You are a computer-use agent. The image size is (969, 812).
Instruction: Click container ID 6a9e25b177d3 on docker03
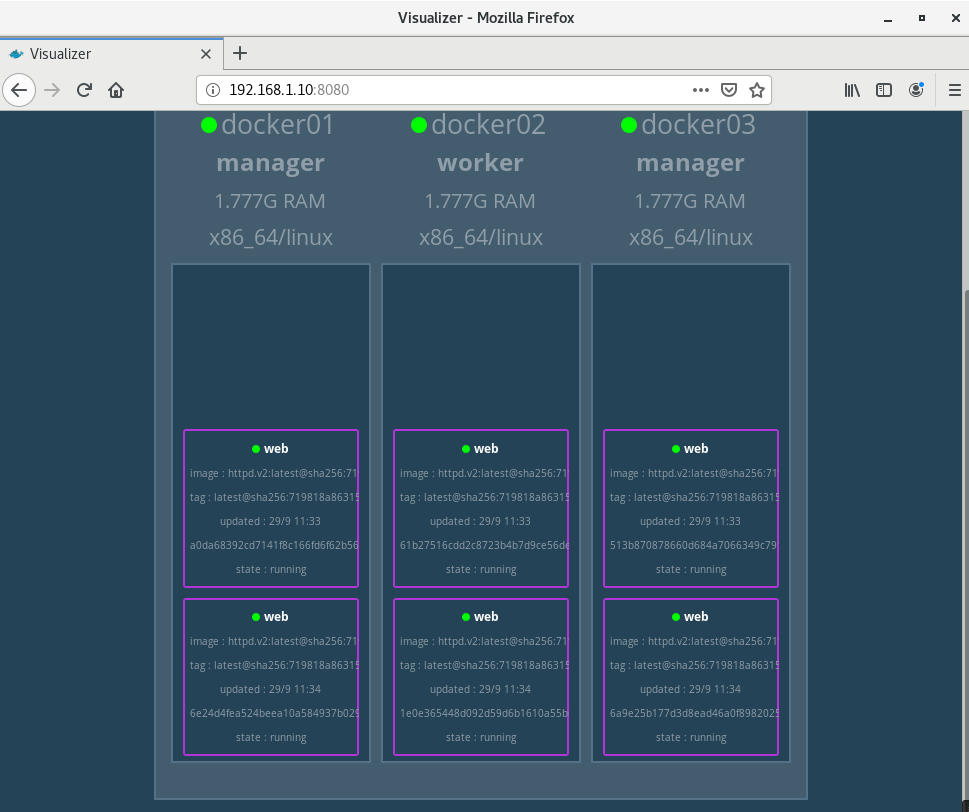[x=693, y=713]
